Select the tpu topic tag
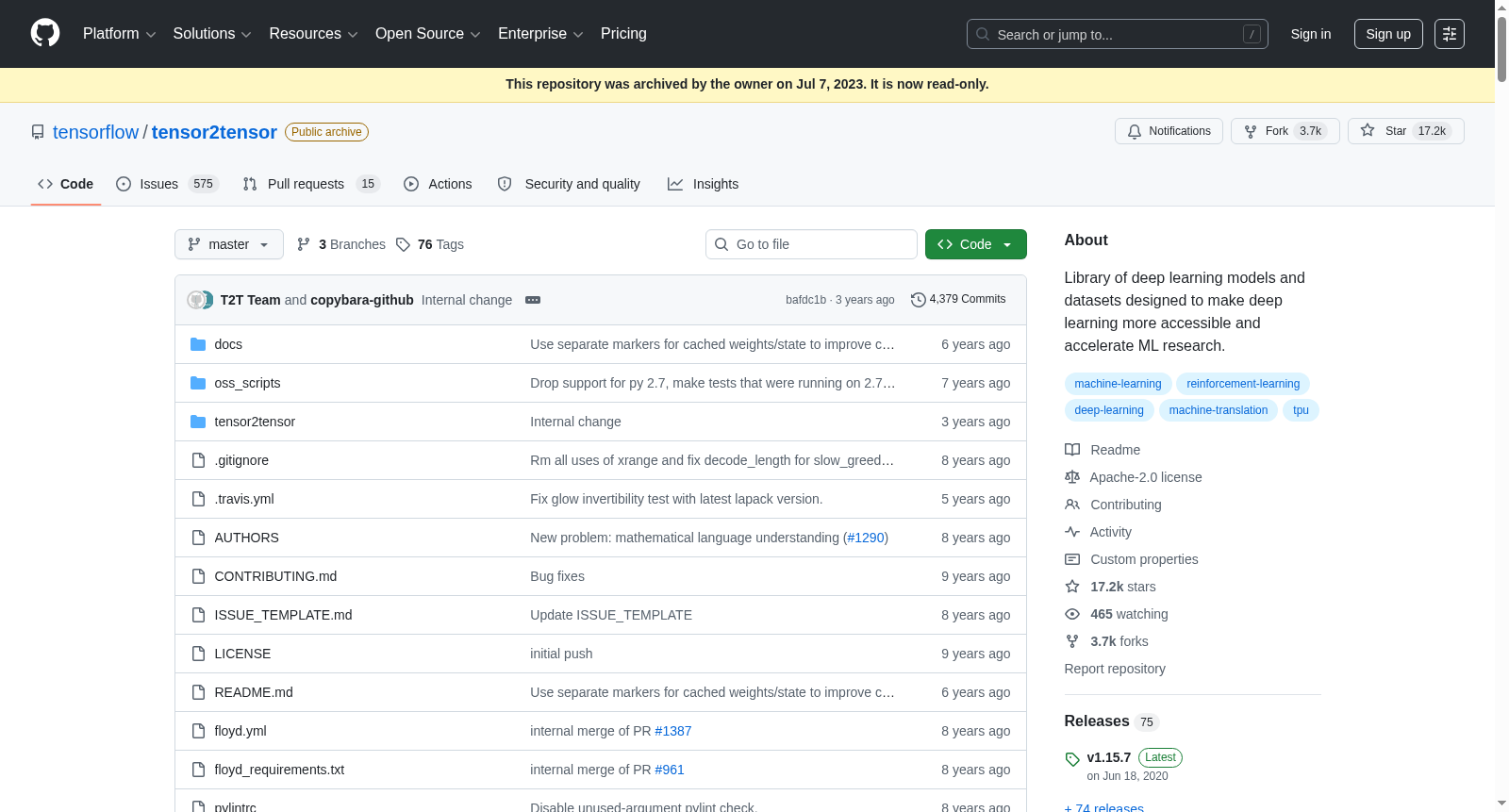 1301,410
